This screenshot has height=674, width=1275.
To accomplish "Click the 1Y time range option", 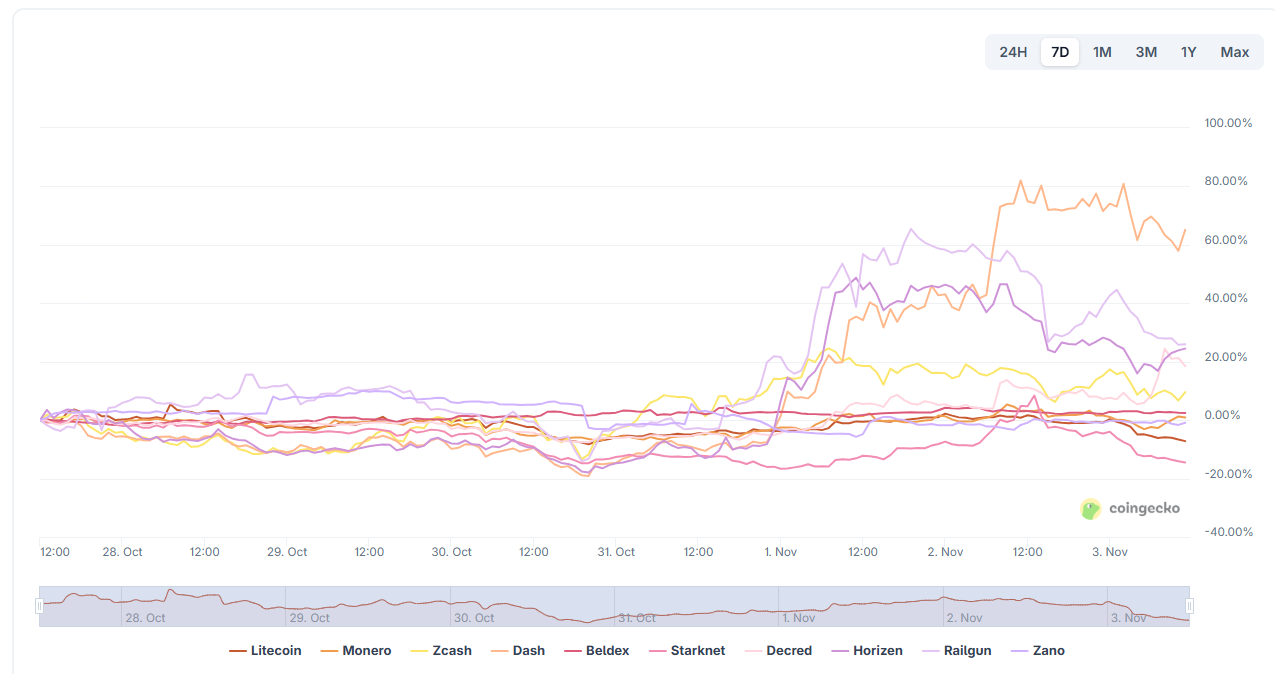I will tap(1188, 51).
